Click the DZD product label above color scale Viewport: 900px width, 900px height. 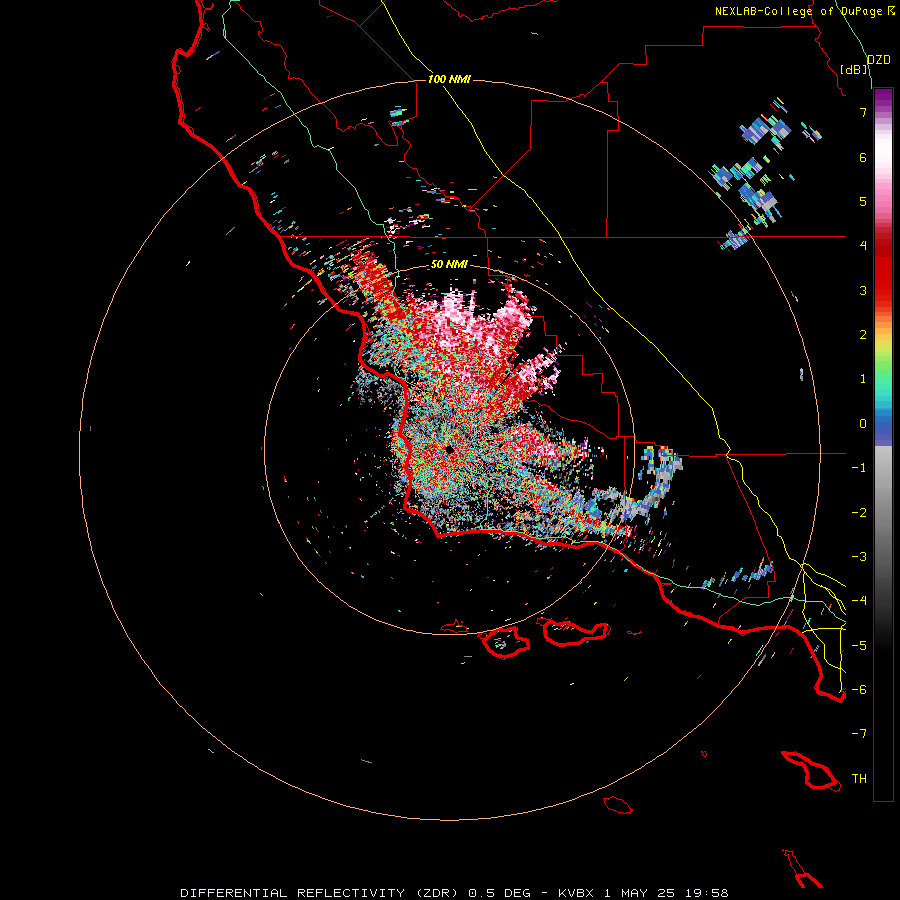pyautogui.click(x=879, y=60)
